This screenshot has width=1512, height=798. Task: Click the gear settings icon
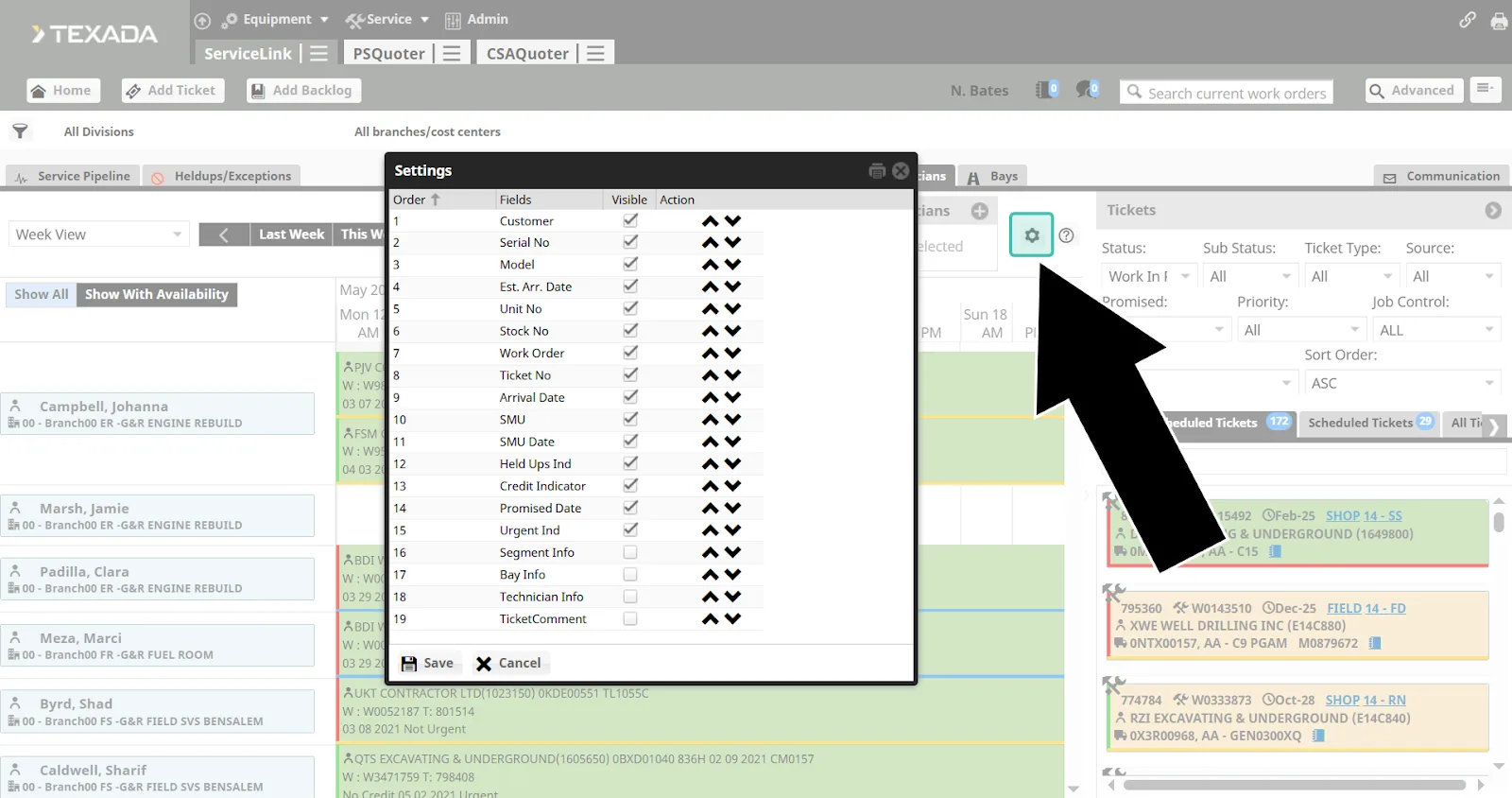(1031, 235)
